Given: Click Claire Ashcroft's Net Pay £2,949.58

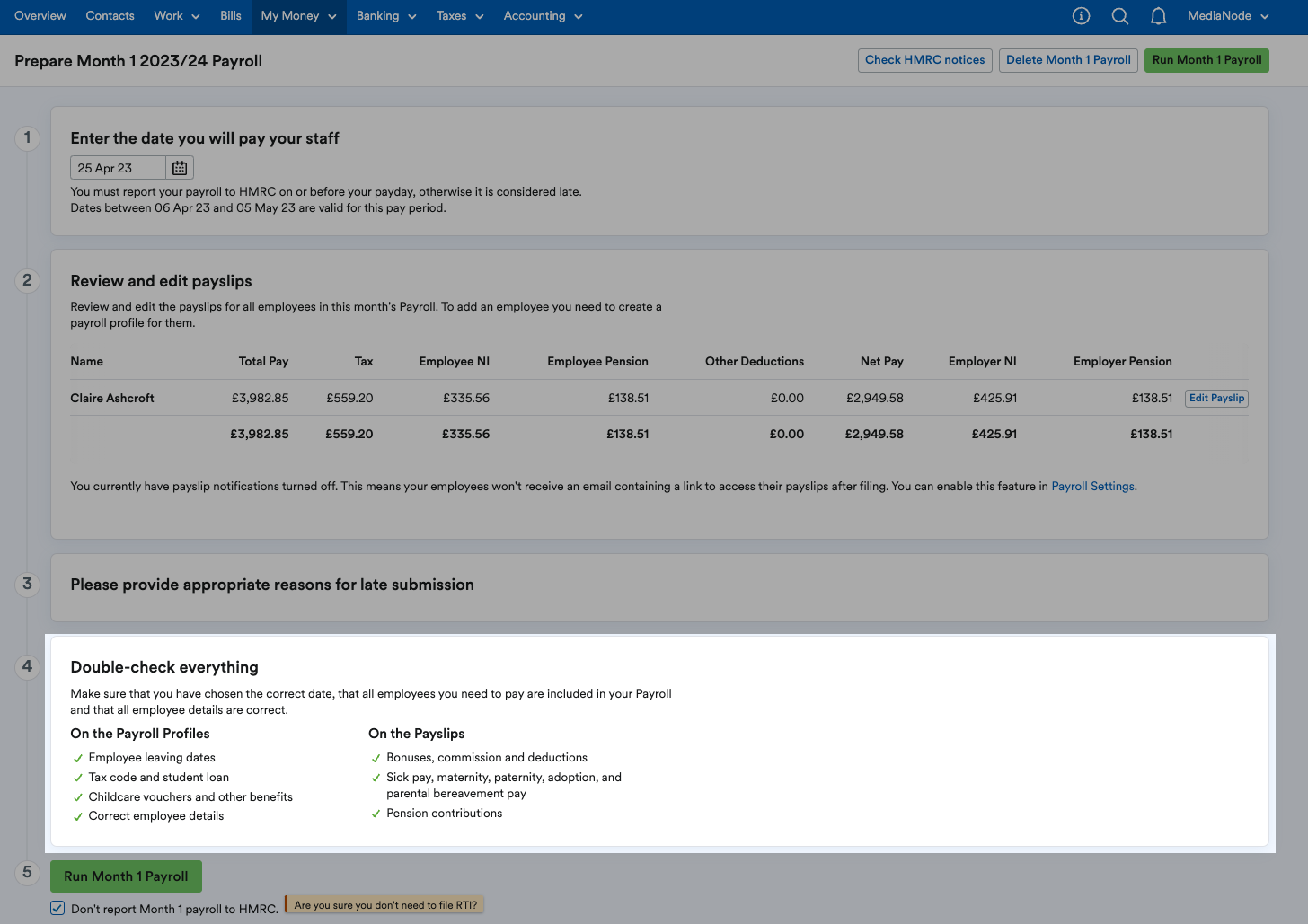Looking at the screenshot, I should [874, 398].
